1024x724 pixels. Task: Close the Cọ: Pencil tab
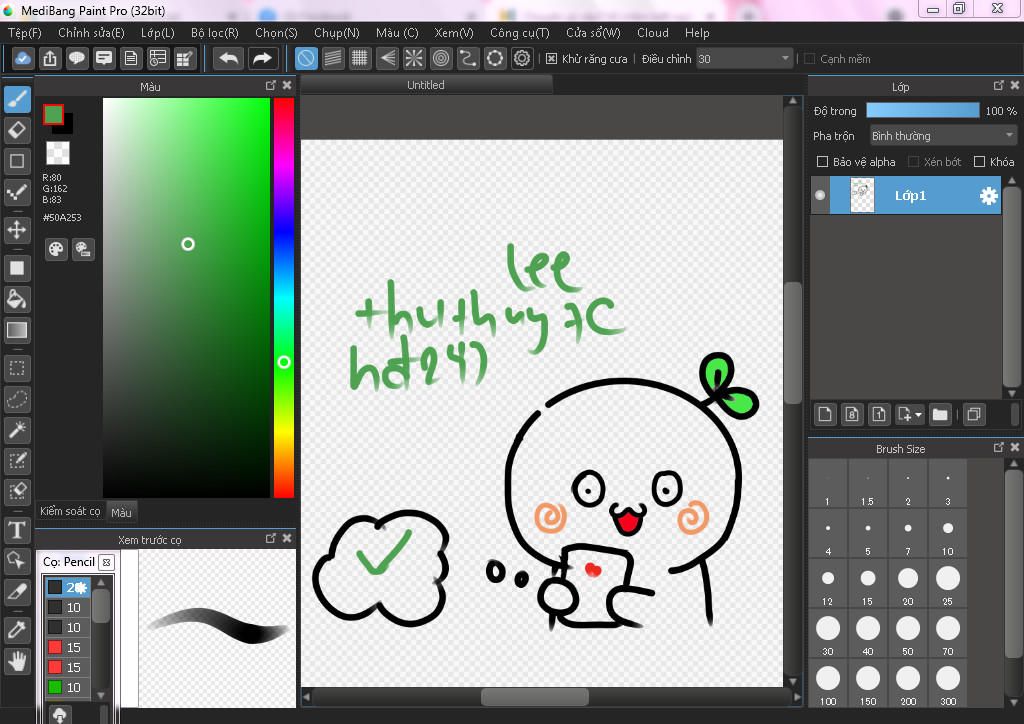click(106, 562)
